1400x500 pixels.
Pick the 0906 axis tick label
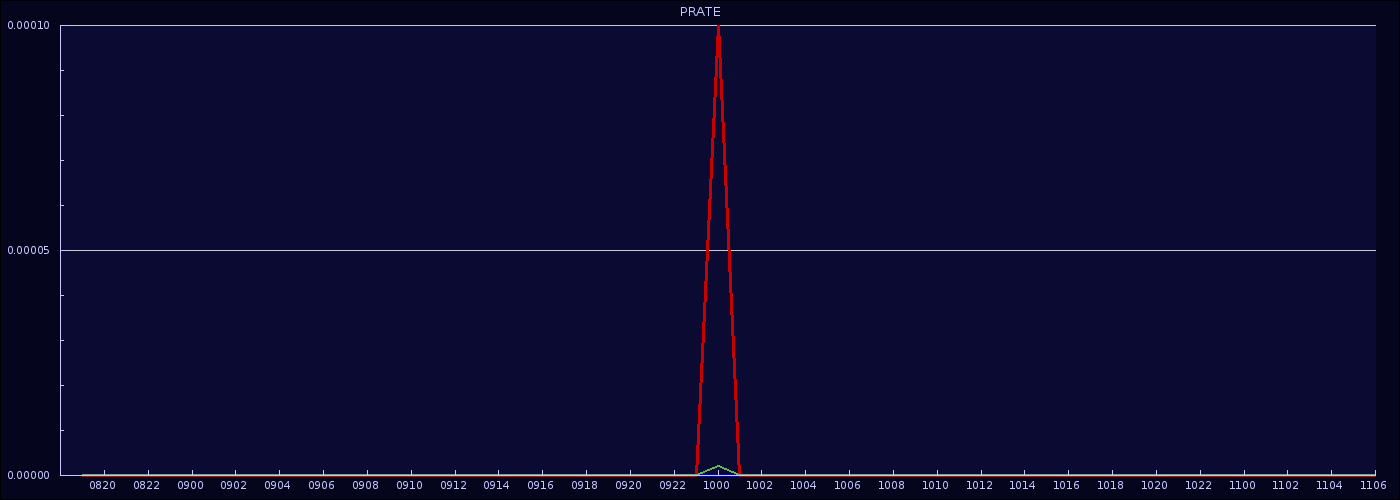click(x=322, y=486)
